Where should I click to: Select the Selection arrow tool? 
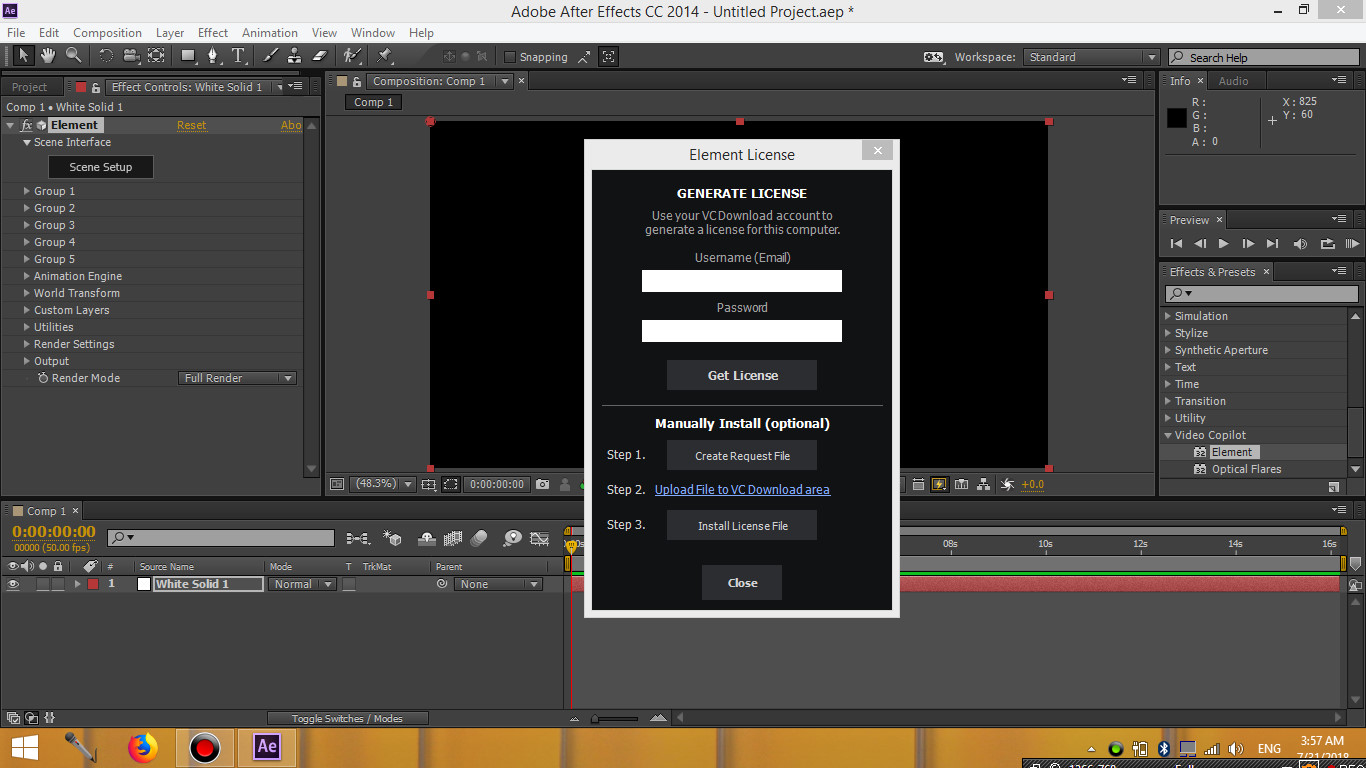[24, 56]
